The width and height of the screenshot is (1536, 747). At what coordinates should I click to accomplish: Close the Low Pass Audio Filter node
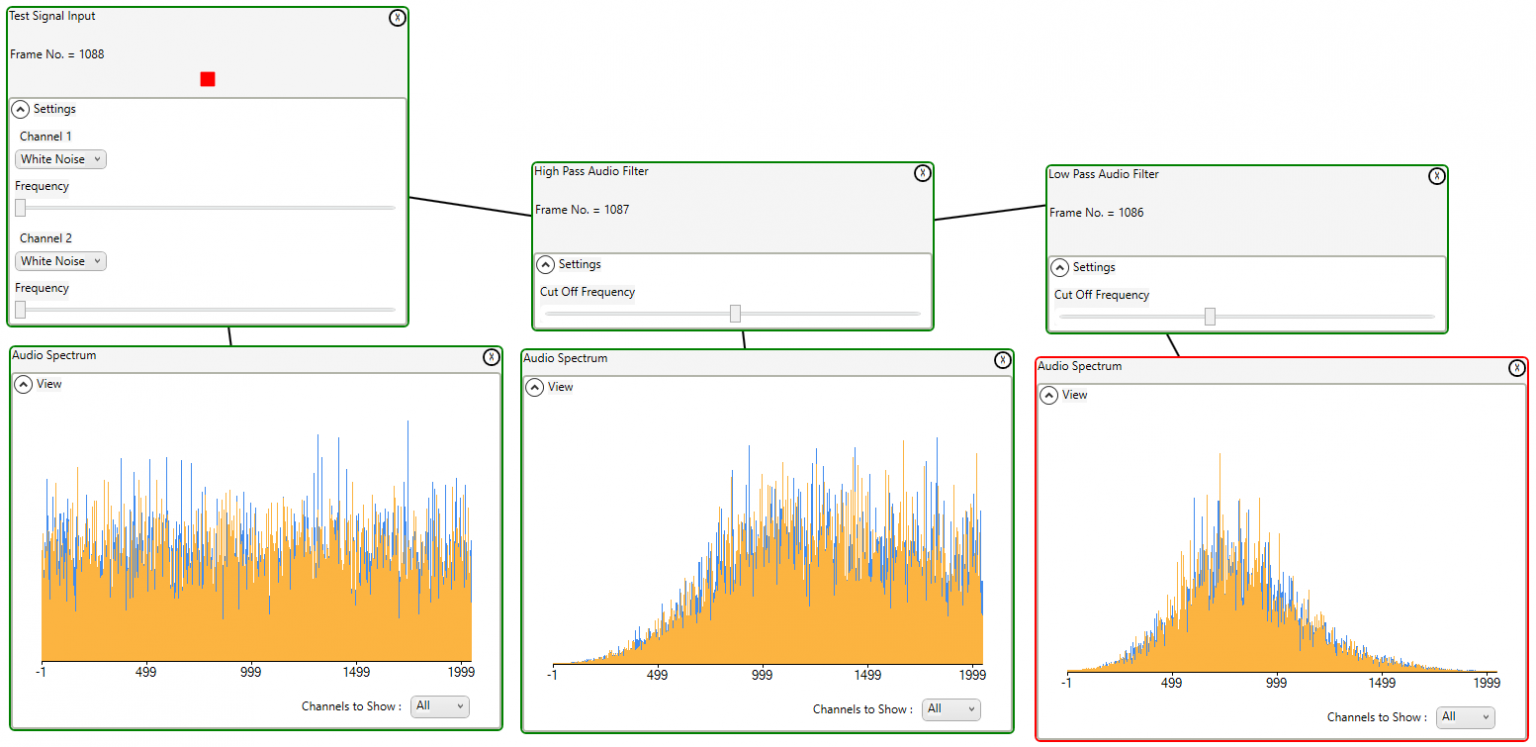[x=1437, y=175]
